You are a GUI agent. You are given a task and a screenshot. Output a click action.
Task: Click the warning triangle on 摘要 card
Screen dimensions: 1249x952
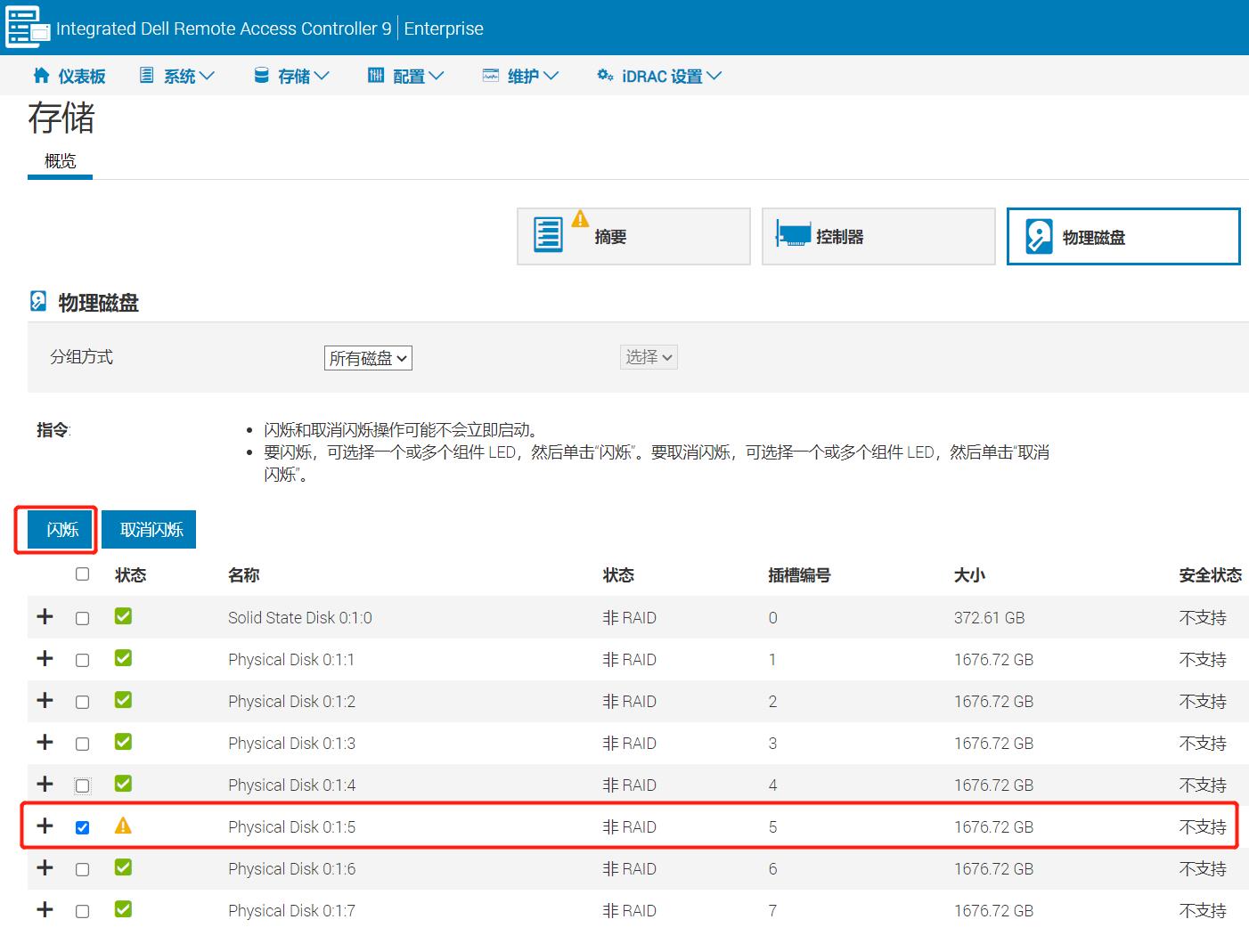580,218
